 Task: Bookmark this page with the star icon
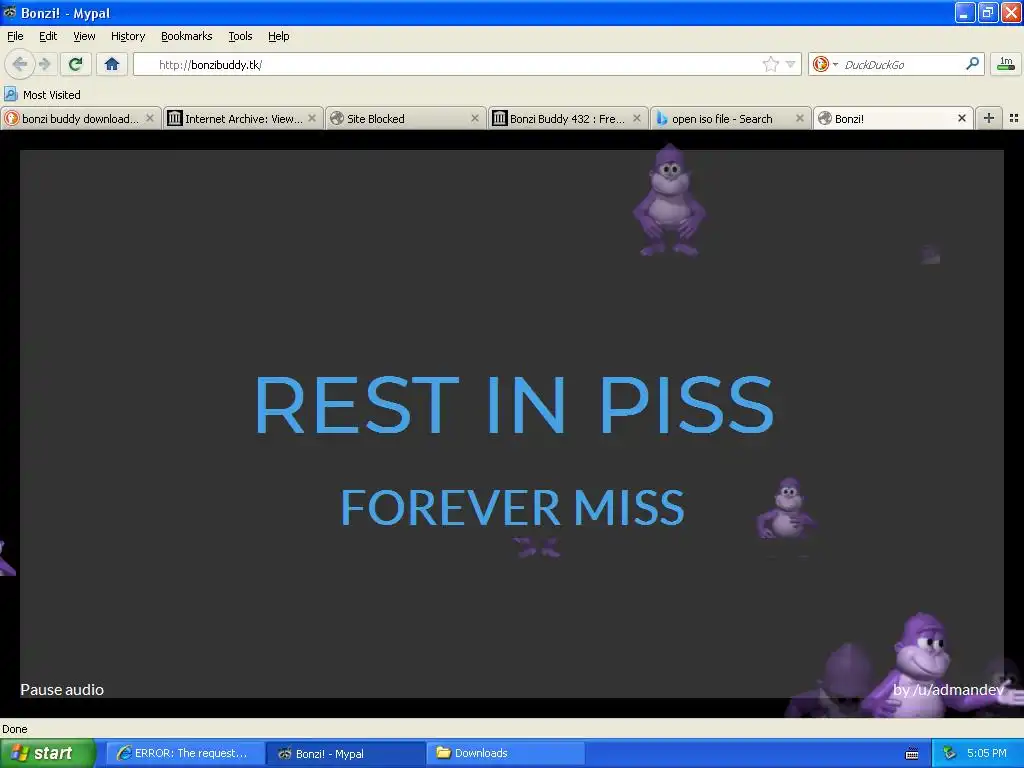point(771,64)
